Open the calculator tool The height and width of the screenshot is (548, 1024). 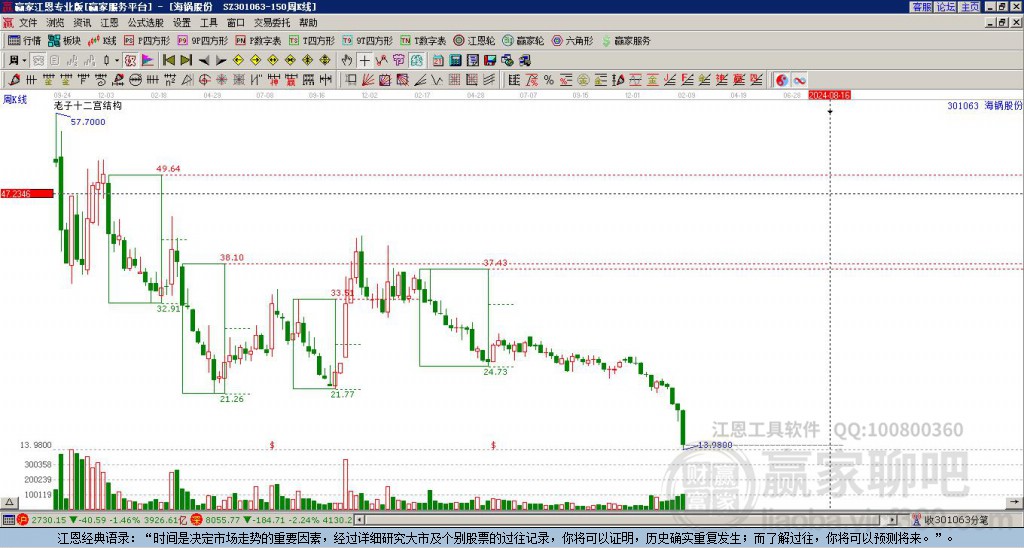[455, 61]
